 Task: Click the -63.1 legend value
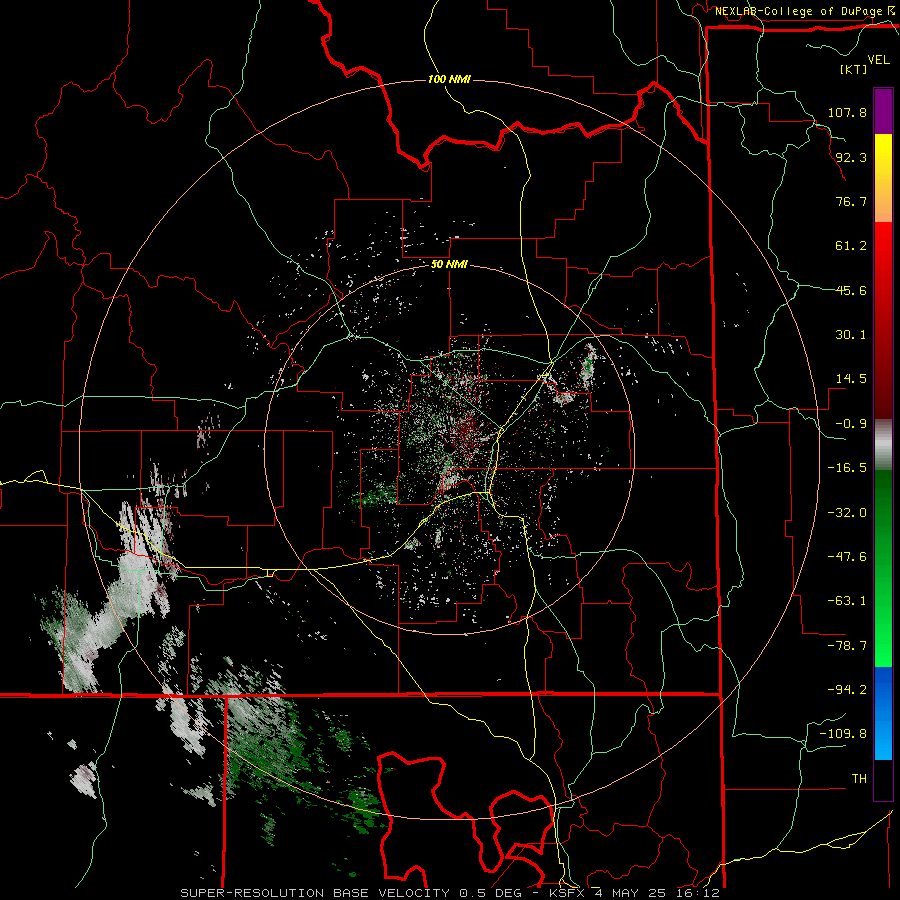click(x=847, y=601)
